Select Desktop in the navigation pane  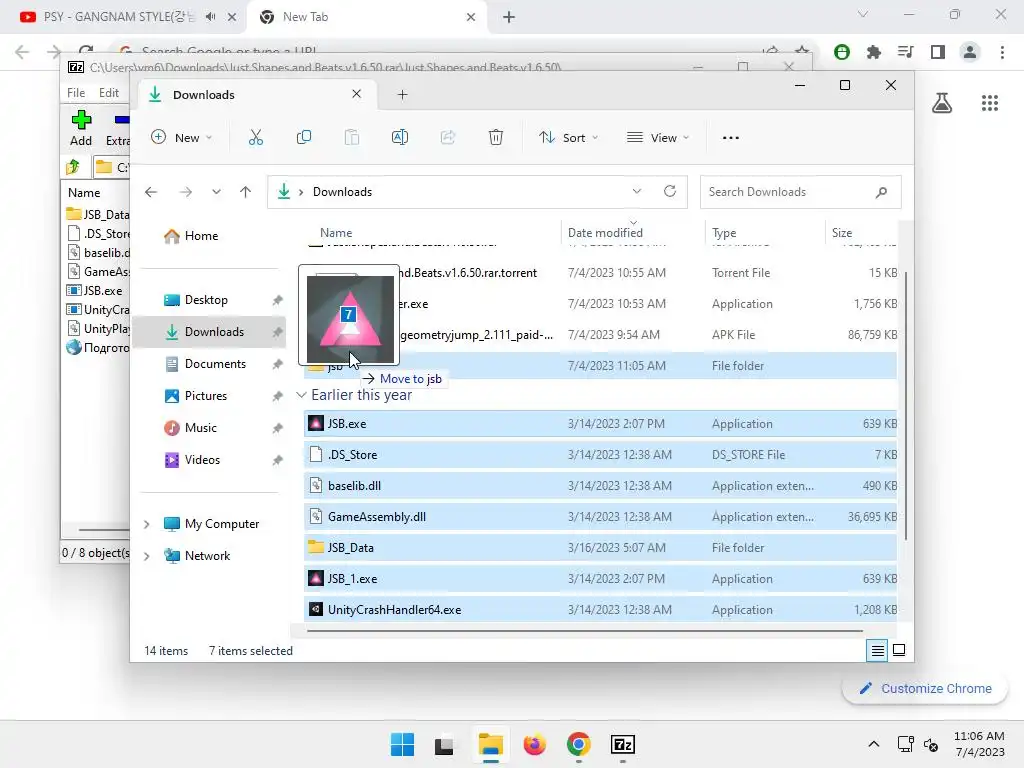coord(206,300)
